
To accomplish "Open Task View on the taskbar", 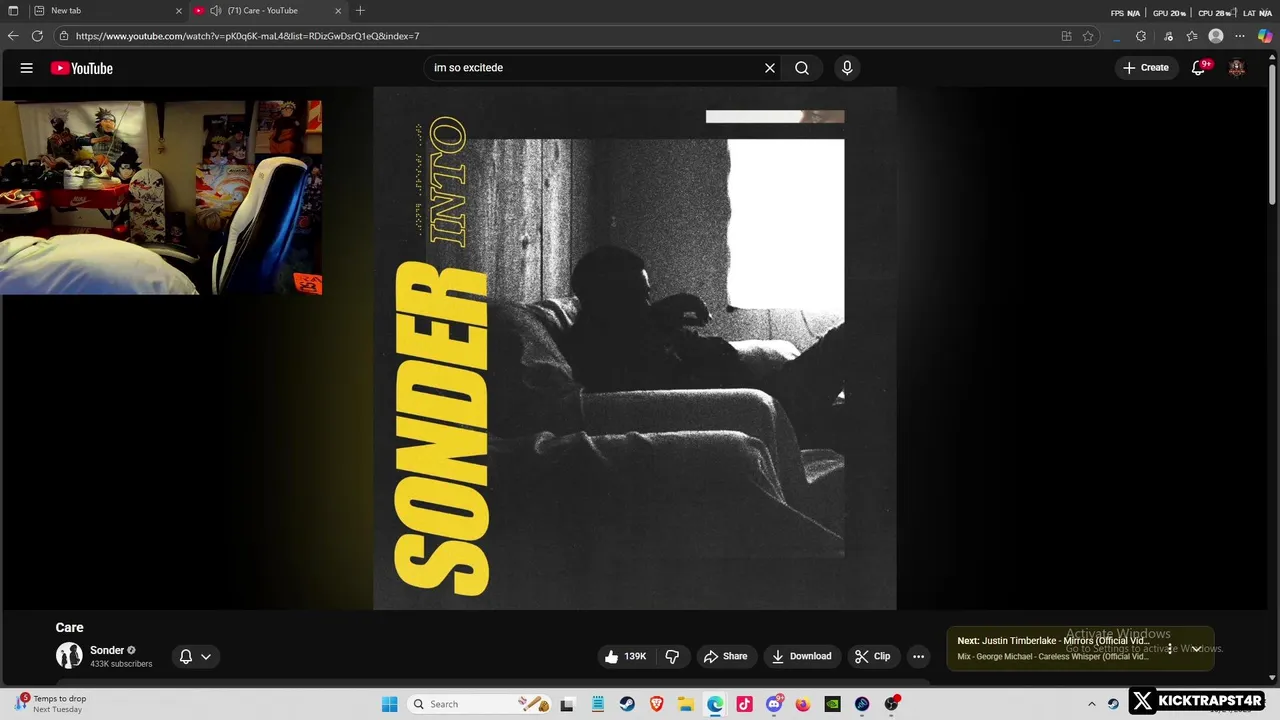I will coord(567,704).
